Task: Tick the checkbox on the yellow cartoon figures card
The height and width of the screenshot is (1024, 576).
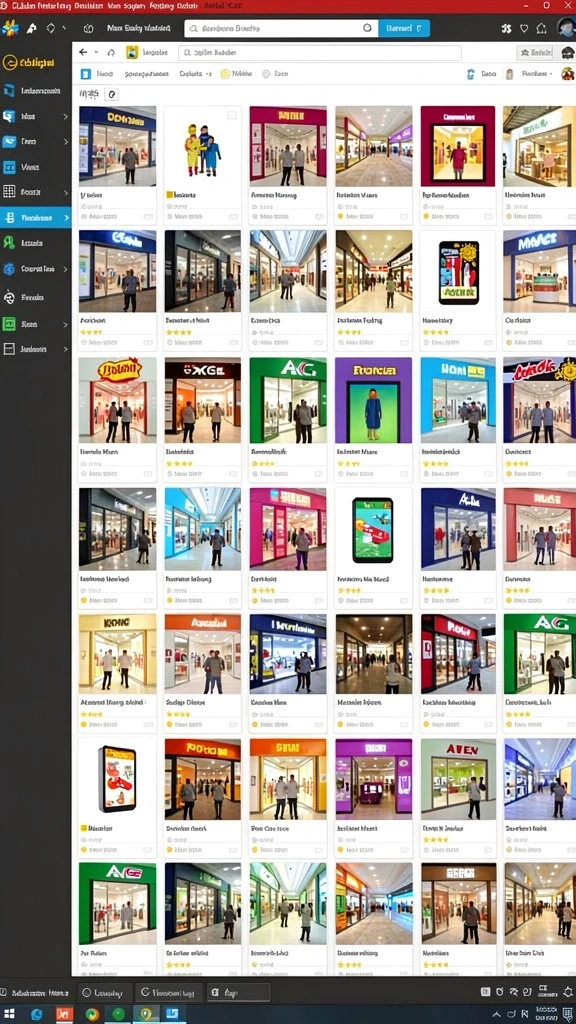Action: click(x=232, y=115)
